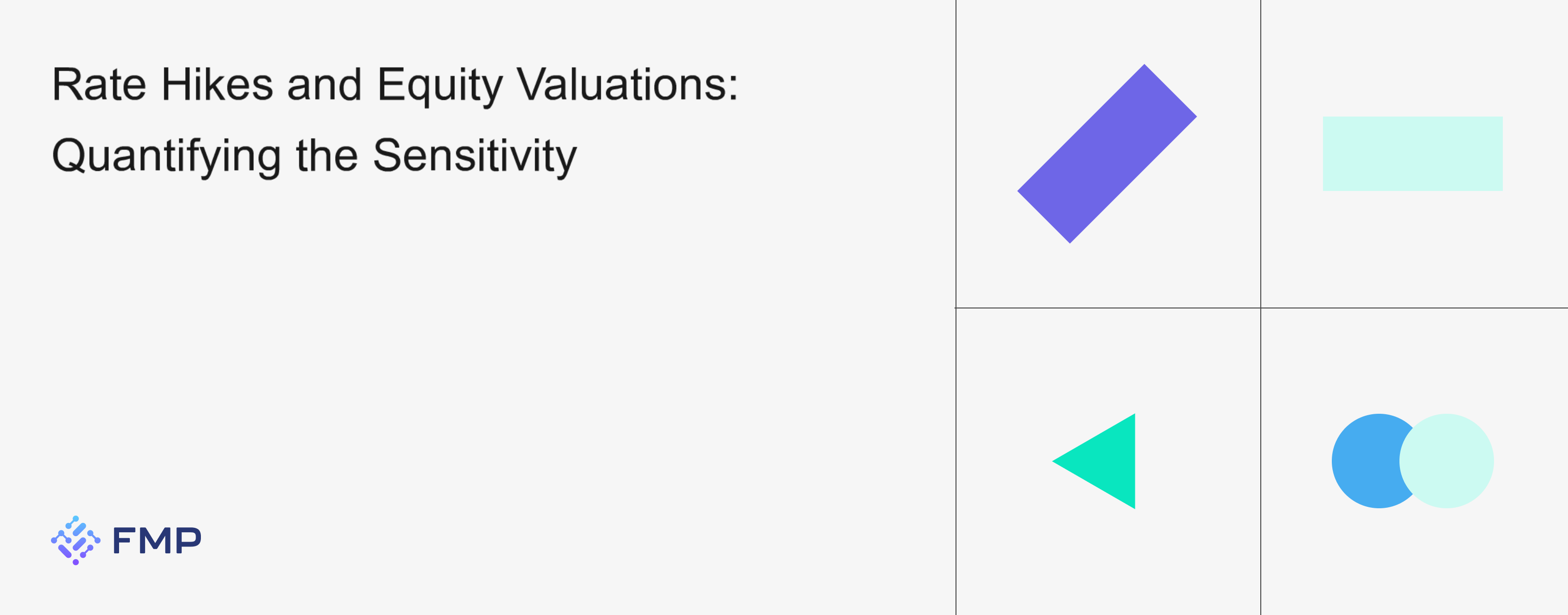
Task: Click the word "the" in the subtitle
Action: [327, 156]
